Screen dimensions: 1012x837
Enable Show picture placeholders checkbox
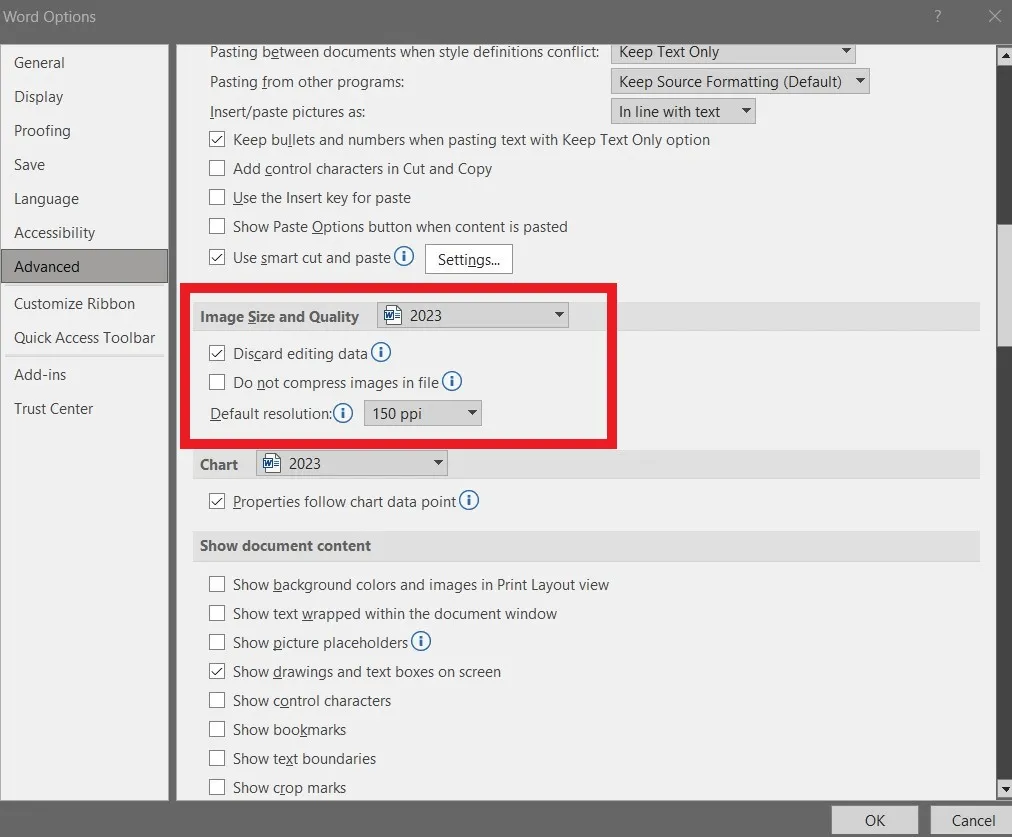(x=217, y=642)
